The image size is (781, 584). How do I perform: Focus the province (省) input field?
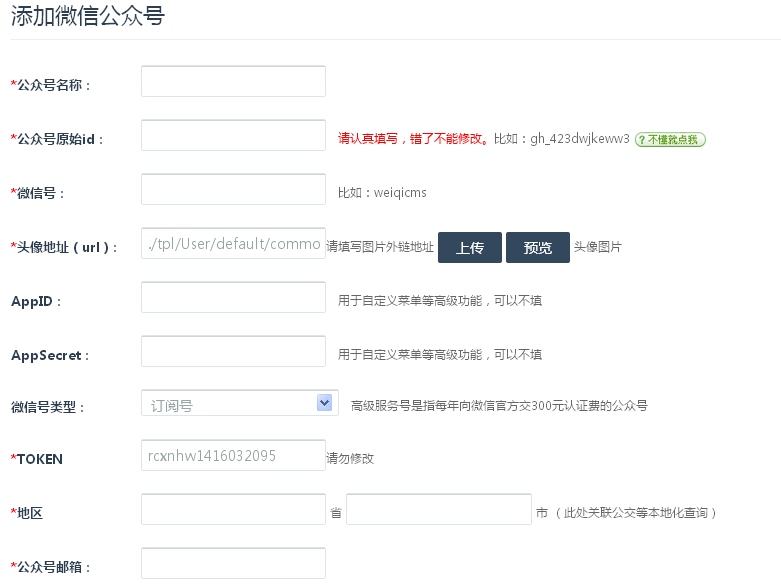pyautogui.click(x=233, y=509)
